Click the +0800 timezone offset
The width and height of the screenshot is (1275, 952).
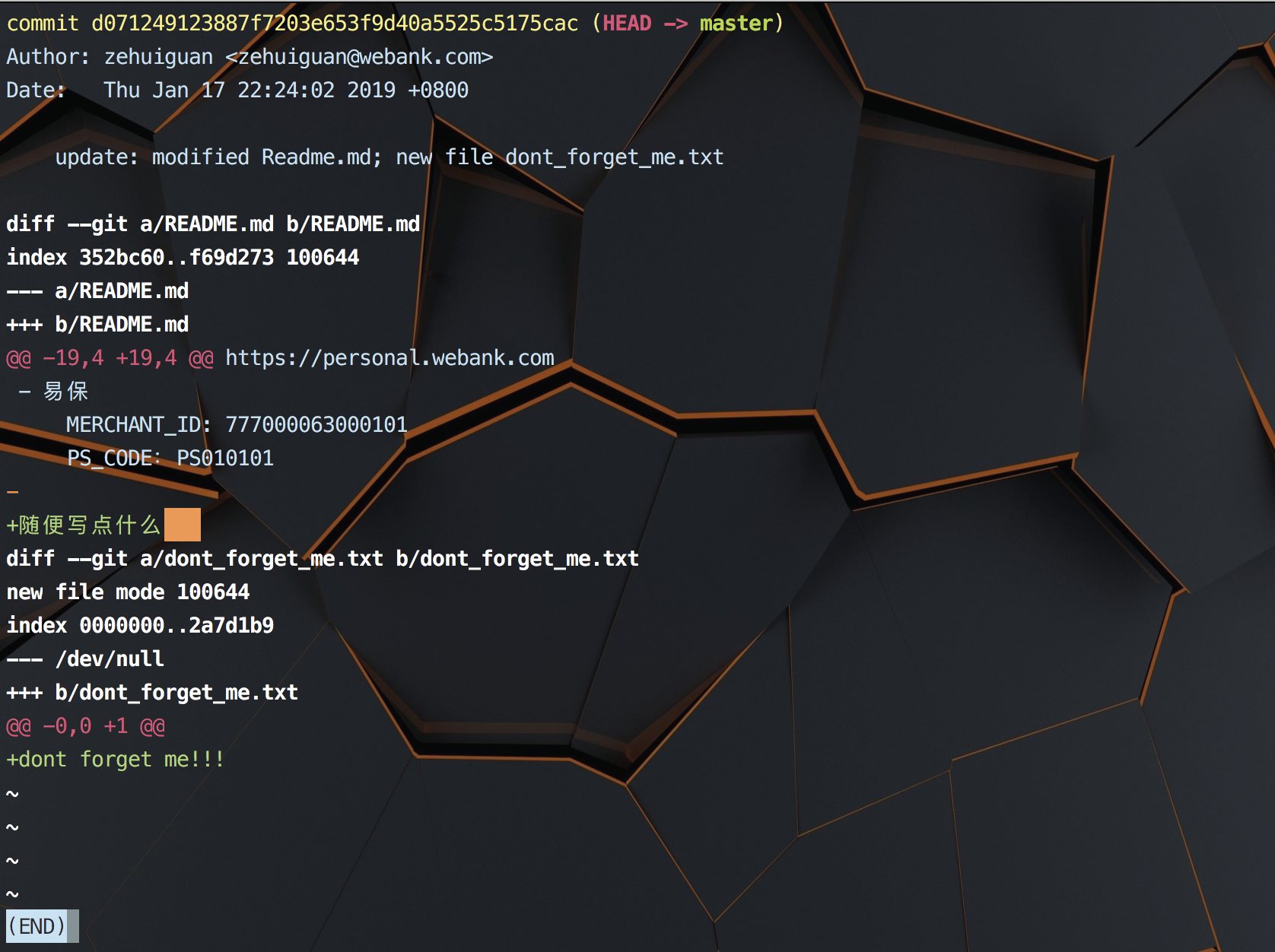point(438,90)
